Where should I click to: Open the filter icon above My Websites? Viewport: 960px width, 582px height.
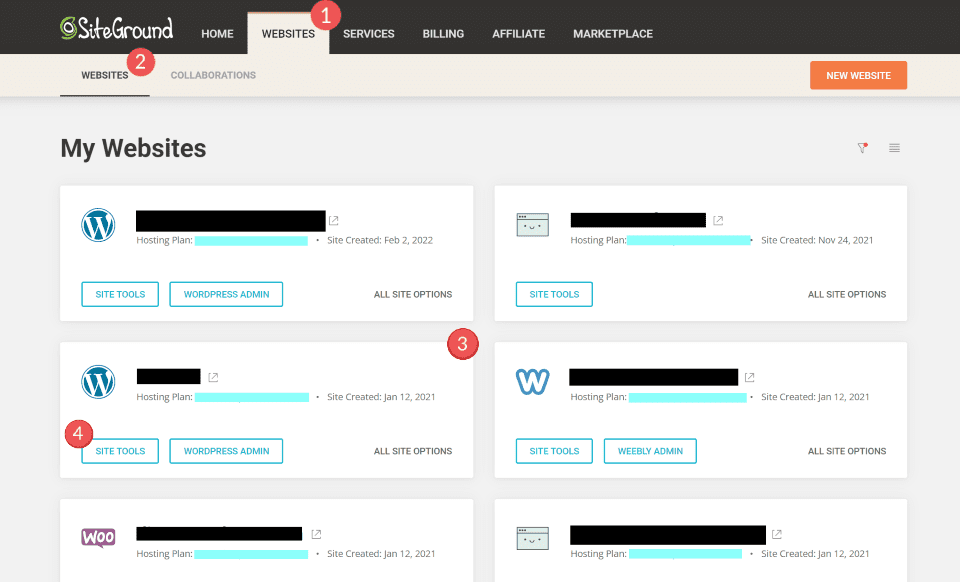pos(862,147)
